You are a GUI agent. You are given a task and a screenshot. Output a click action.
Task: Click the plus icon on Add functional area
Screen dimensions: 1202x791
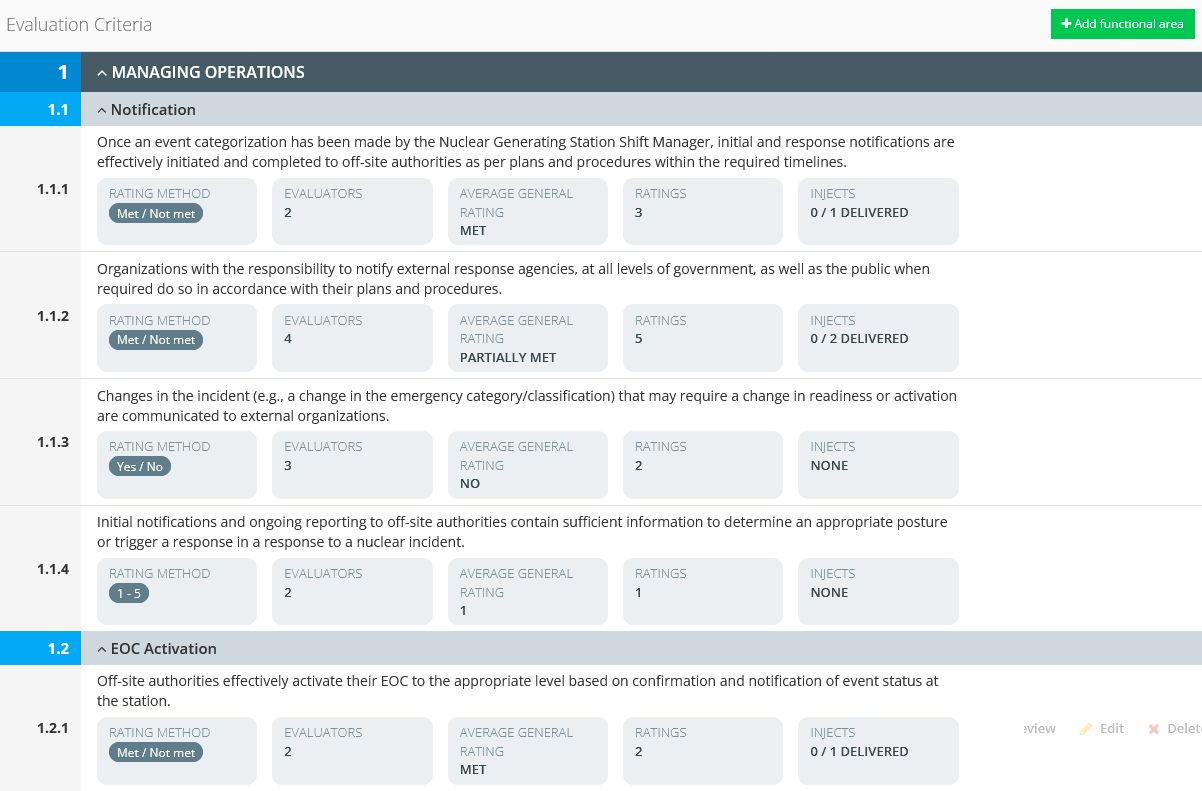pyautogui.click(x=1066, y=24)
